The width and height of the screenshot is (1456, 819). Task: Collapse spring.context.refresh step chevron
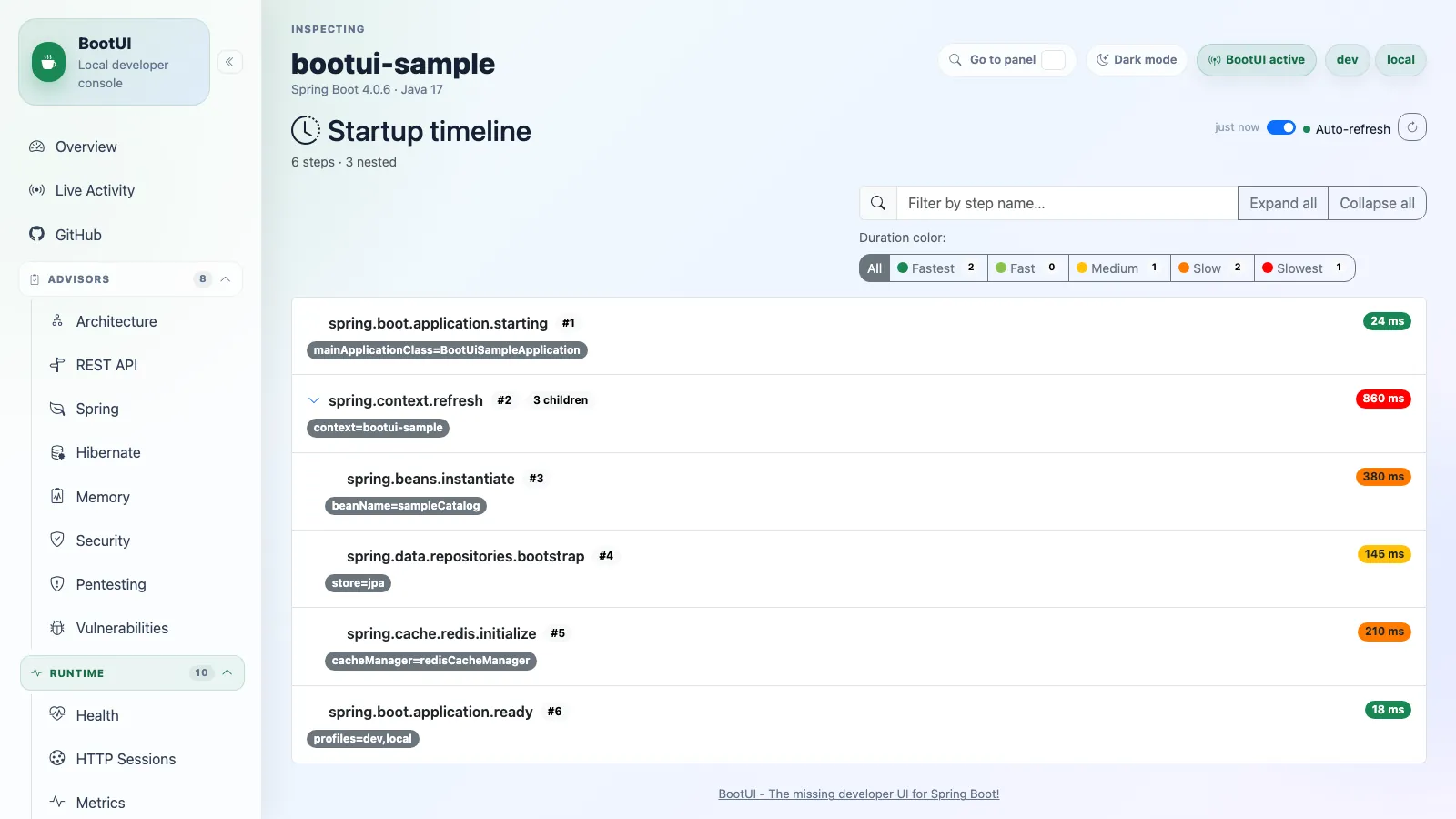[314, 400]
